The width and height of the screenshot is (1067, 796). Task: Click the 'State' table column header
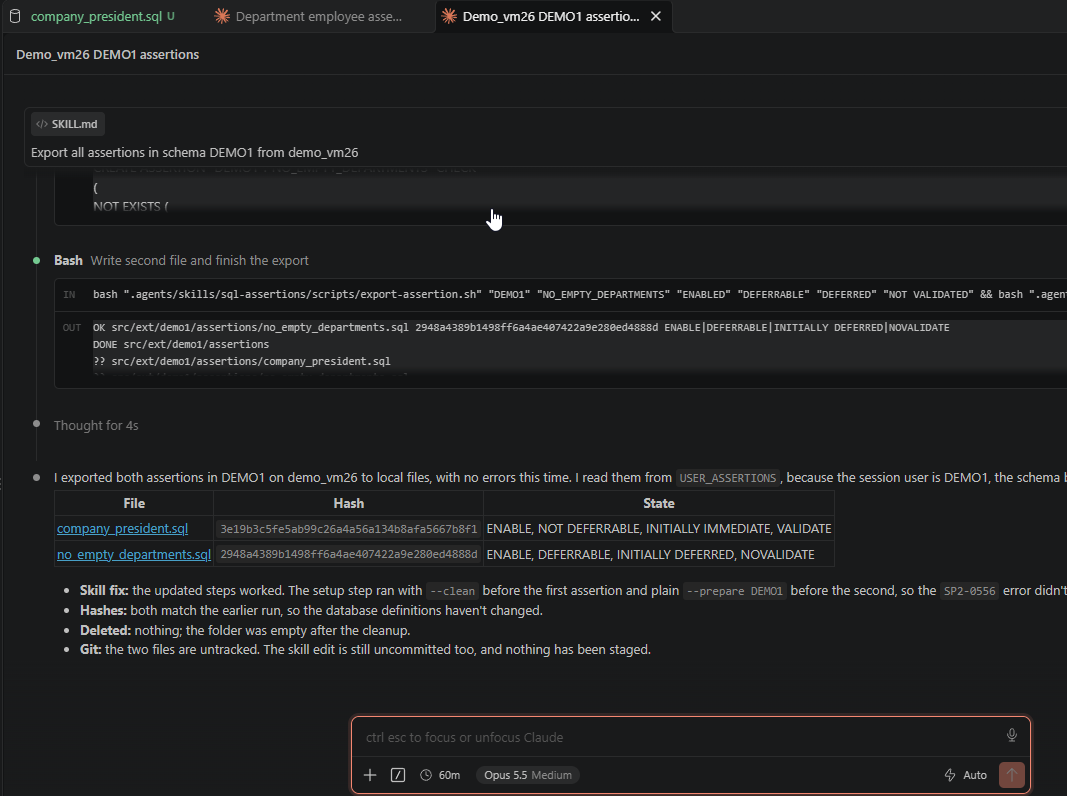pyautogui.click(x=659, y=503)
